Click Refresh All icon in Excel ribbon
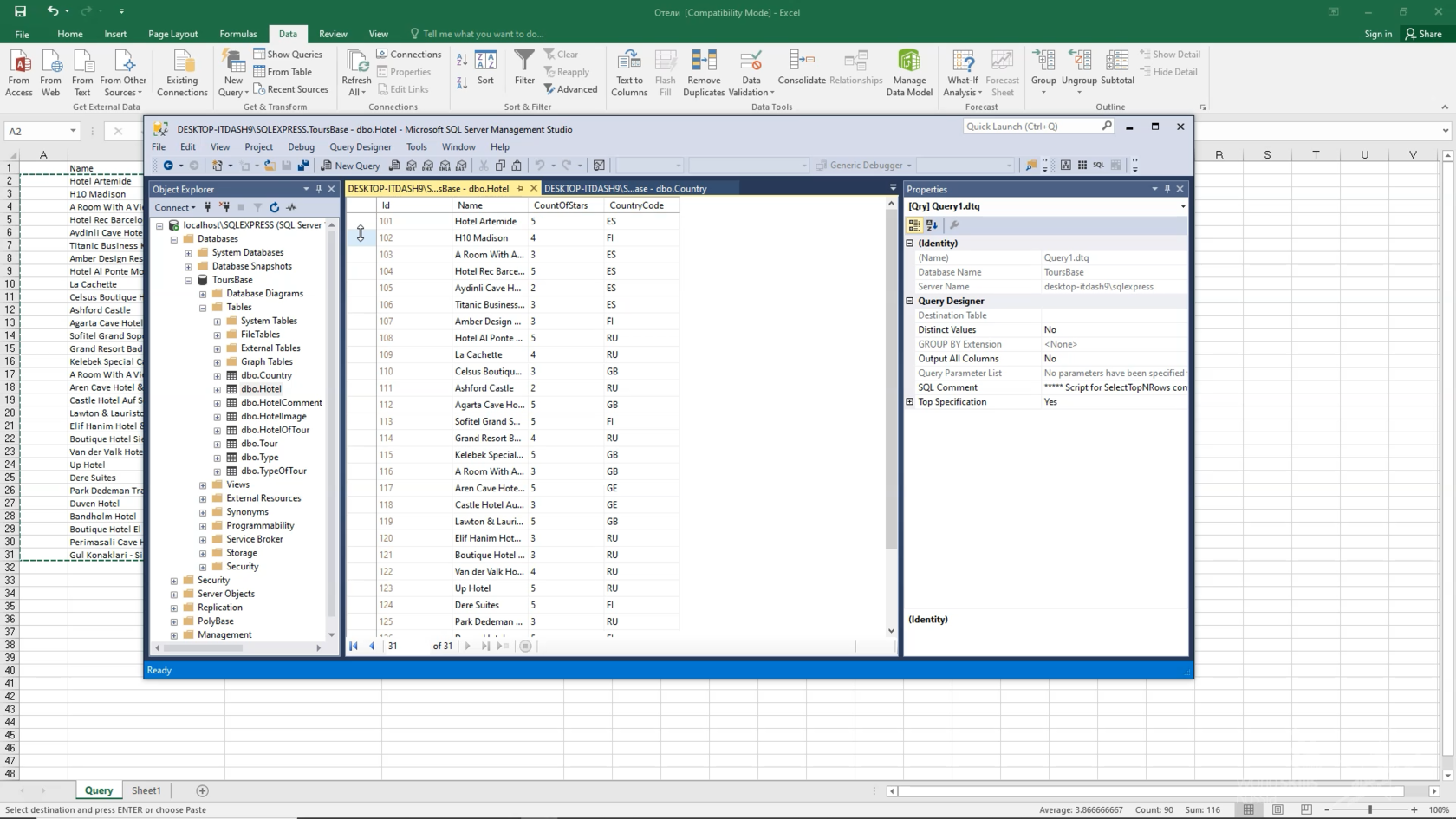This screenshot has height=819, width=1456. (356, 73)
